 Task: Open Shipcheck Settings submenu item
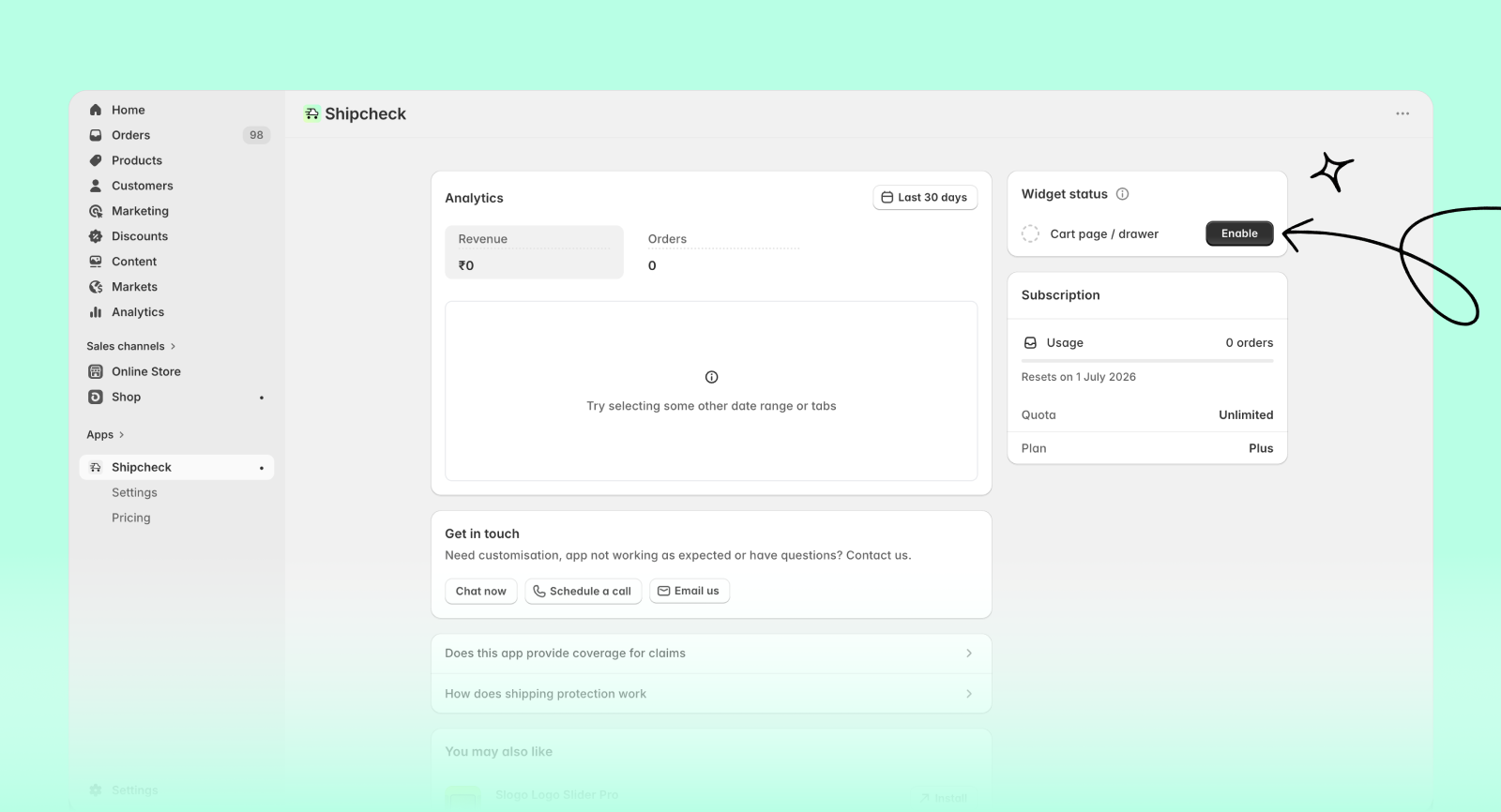(x=134, y=492)
